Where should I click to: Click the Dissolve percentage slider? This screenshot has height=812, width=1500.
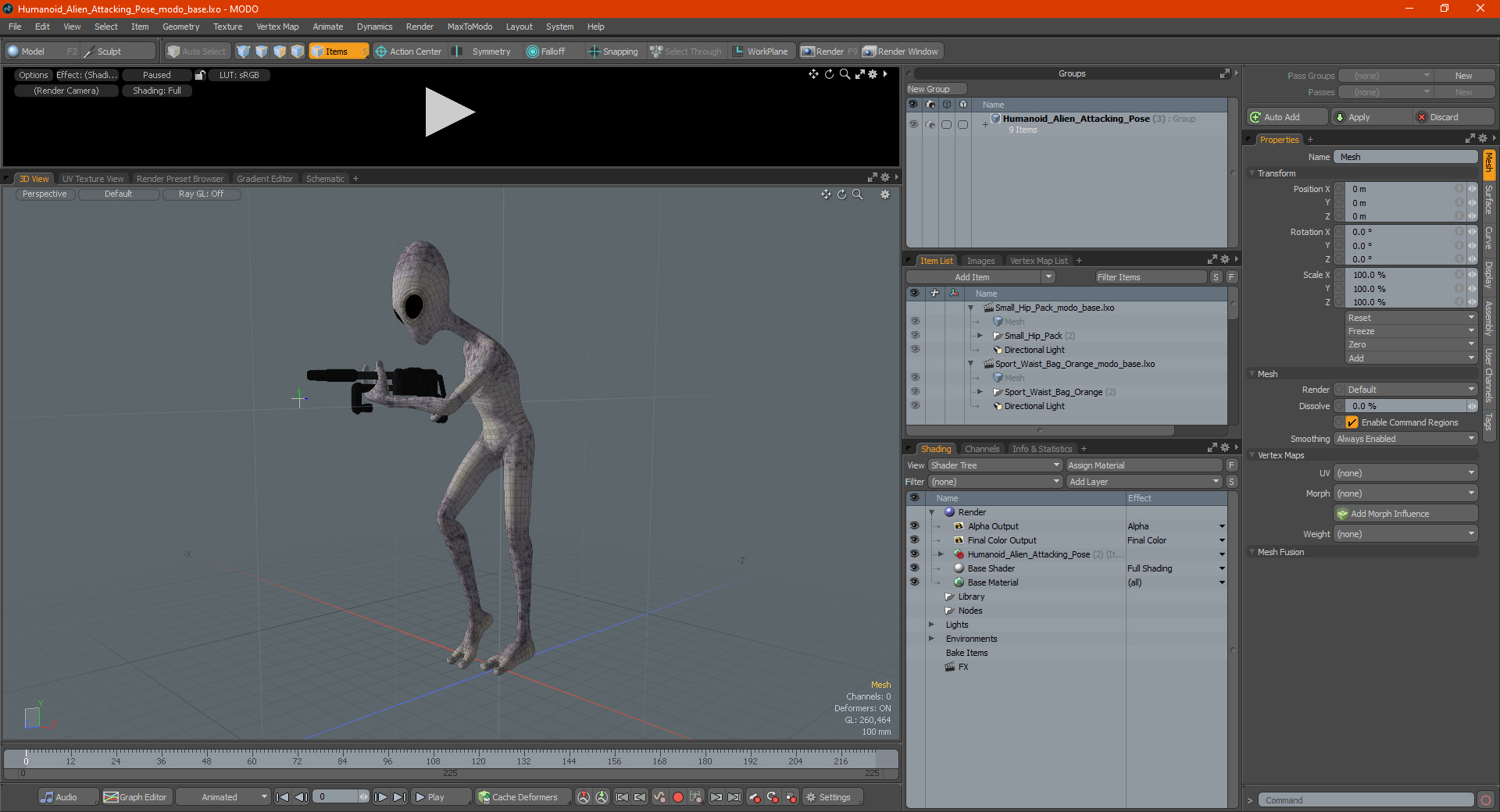tap(1405, 406)
